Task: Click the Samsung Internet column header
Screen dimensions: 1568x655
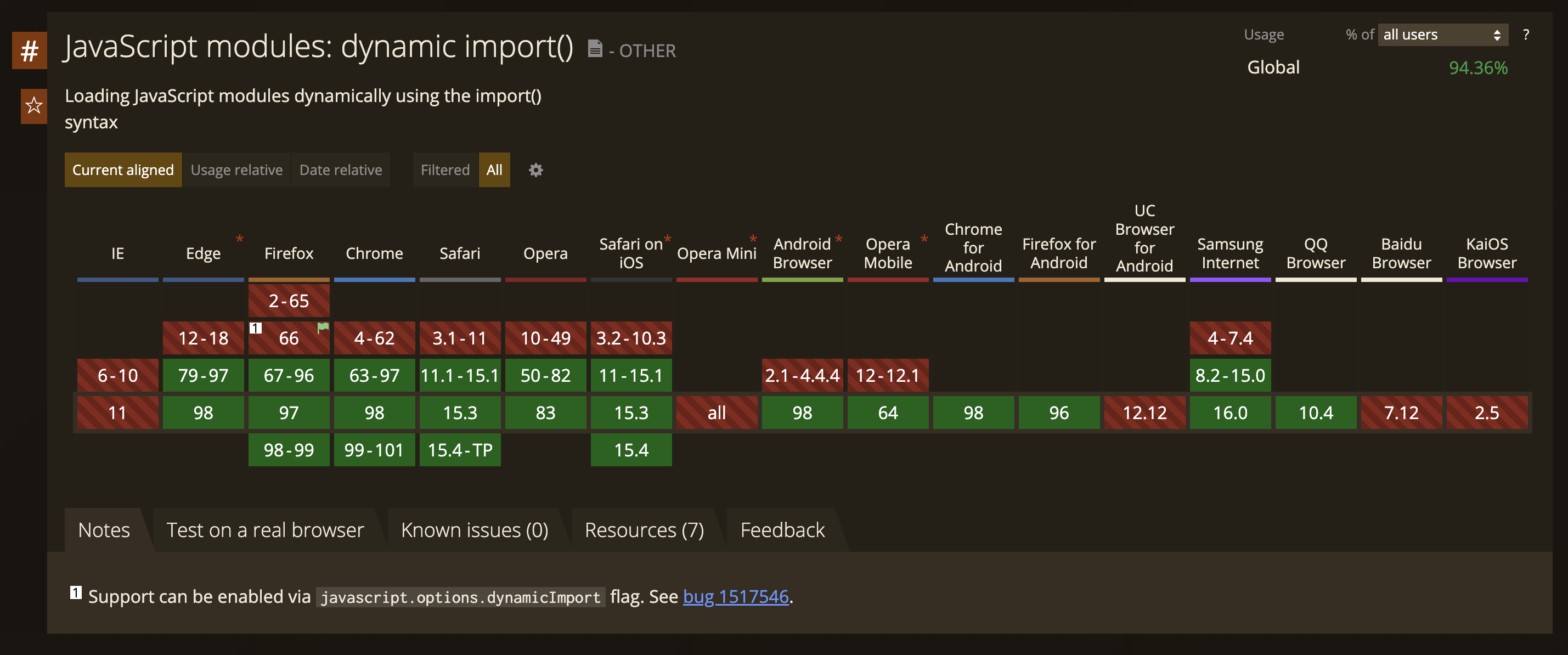Action: pyautogui.click(x=1230, y=253)
